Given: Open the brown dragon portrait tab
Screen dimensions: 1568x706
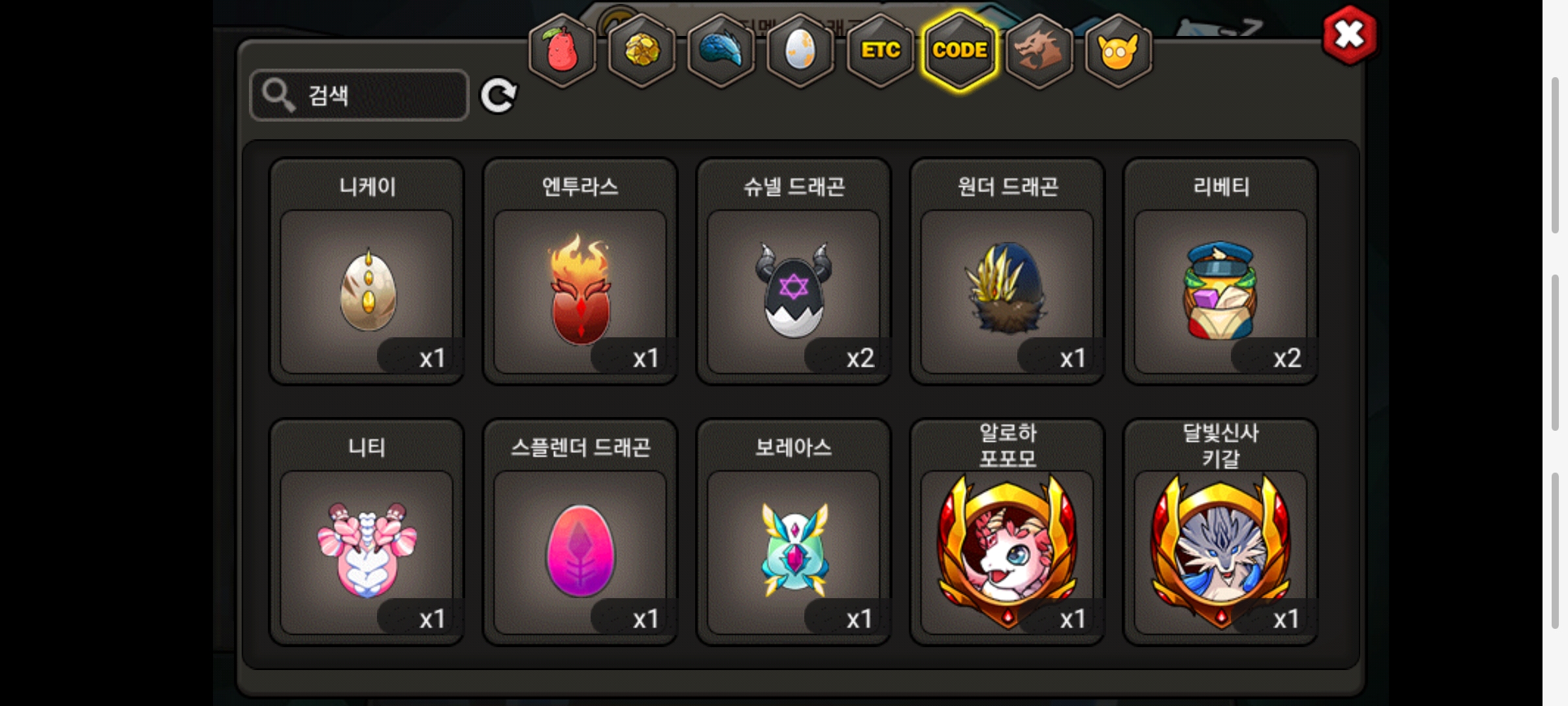Looking at the screenshot, I should coord(1039,50).
